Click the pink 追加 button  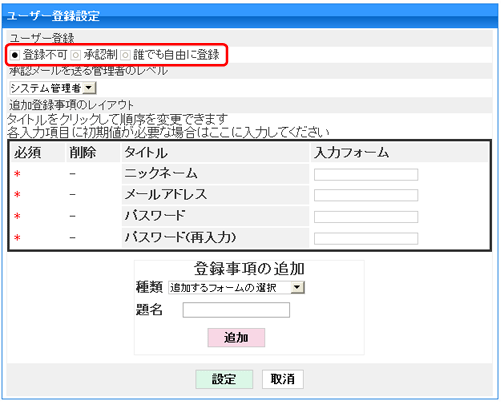pyautogui.click(x=236, y=338)
